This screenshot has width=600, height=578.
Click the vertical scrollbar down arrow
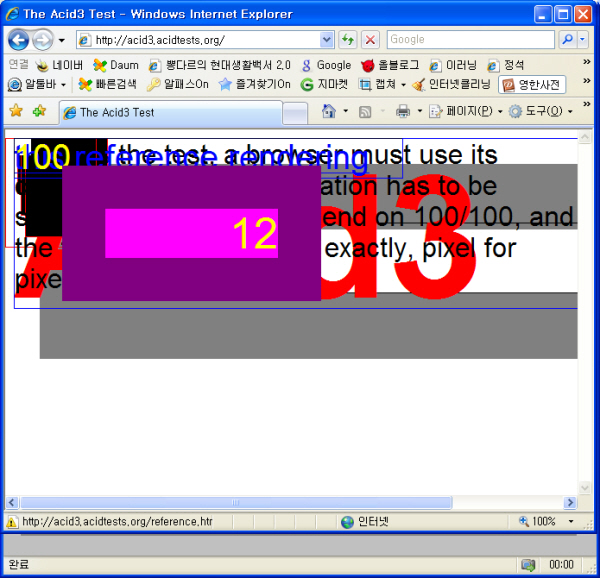585,488
